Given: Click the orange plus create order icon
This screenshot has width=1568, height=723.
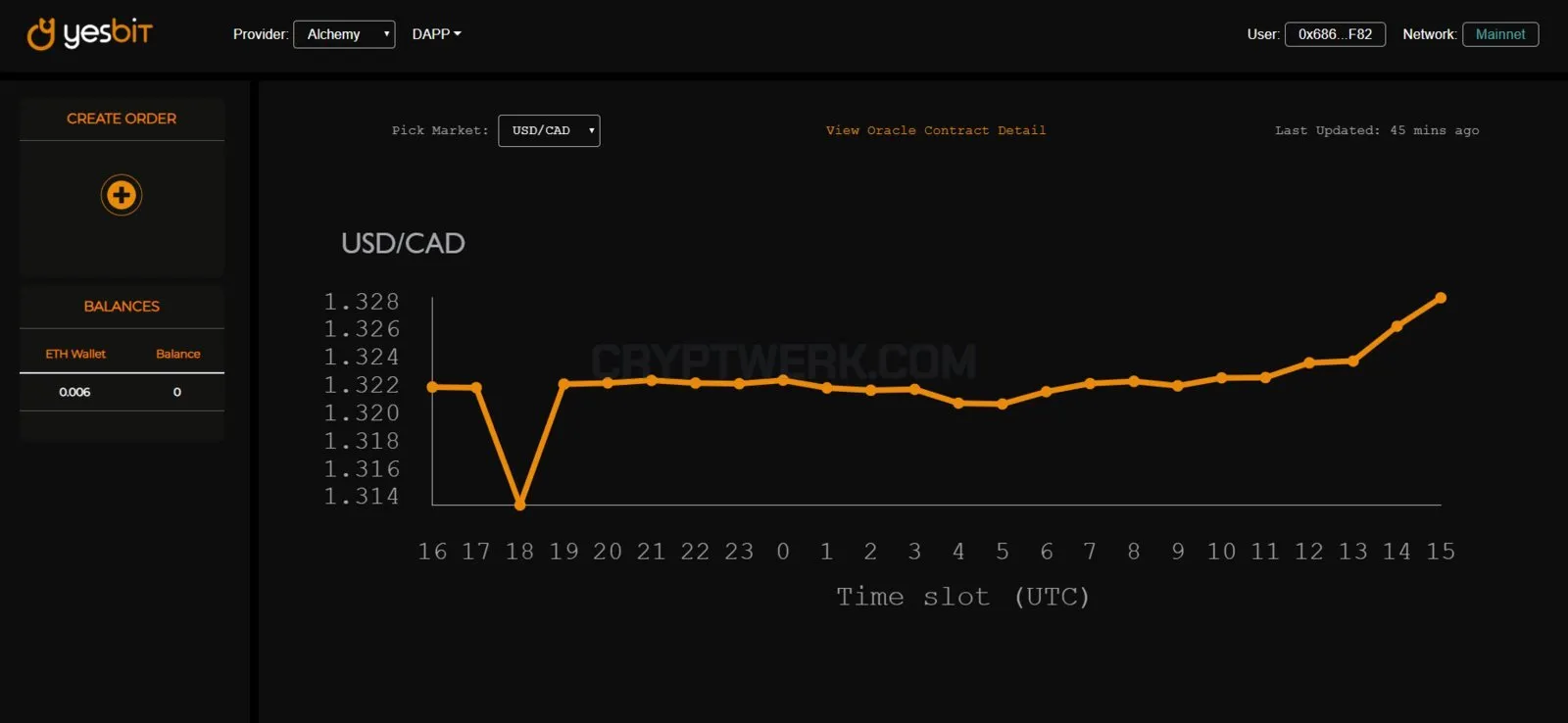Looking at the screenshot, I should tap(122, 195).
